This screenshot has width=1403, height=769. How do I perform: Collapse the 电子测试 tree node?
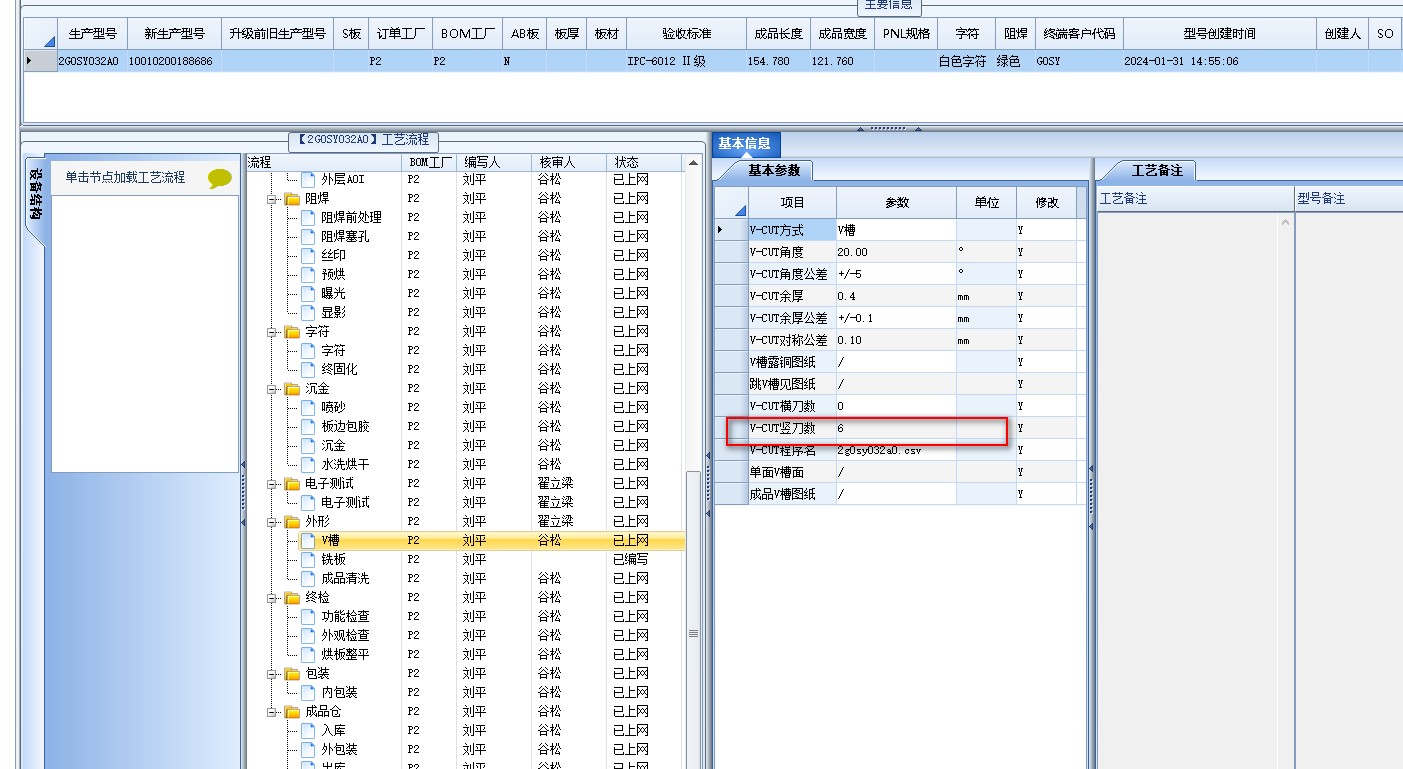point(271,483)
